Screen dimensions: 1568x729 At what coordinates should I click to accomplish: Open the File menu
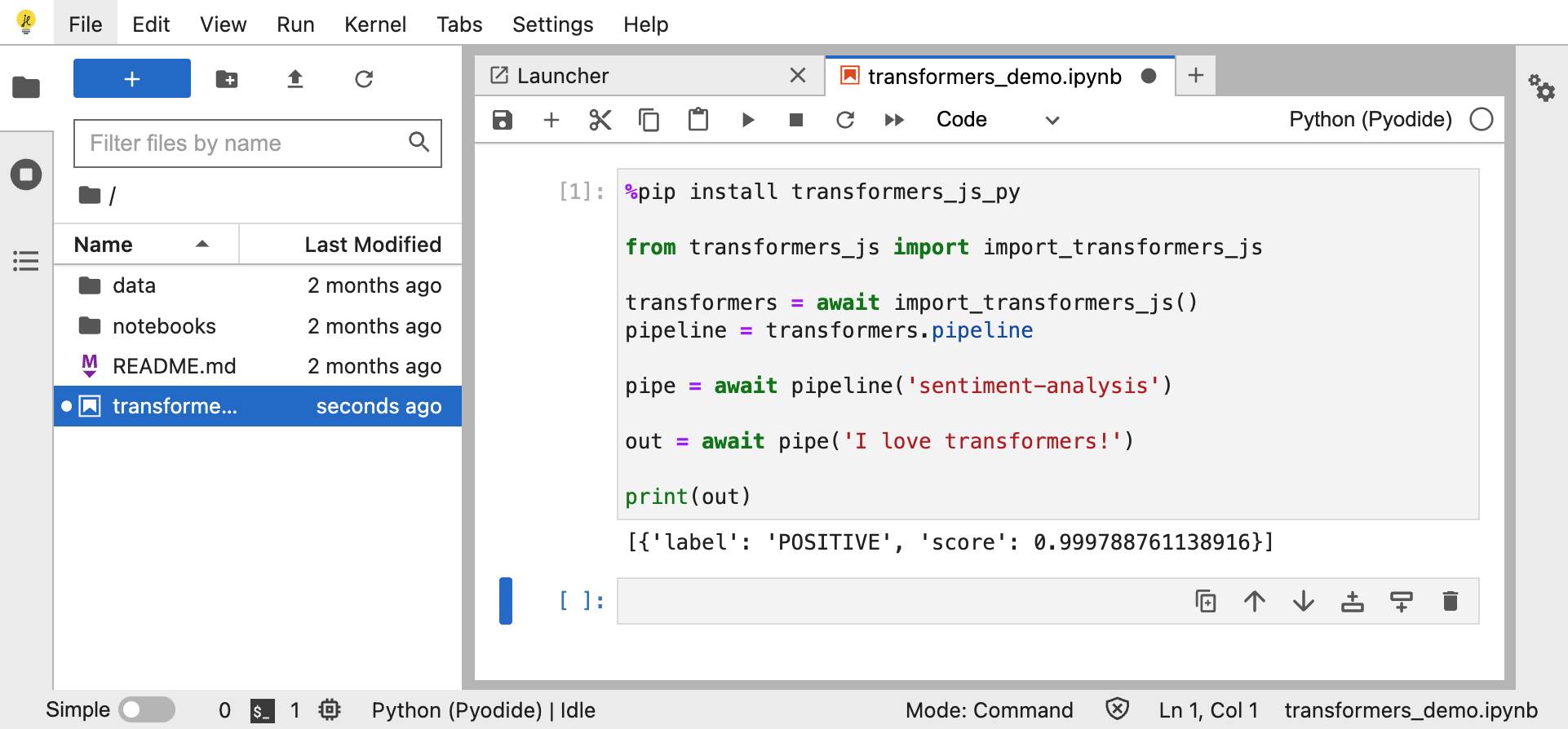coord(86,24)
